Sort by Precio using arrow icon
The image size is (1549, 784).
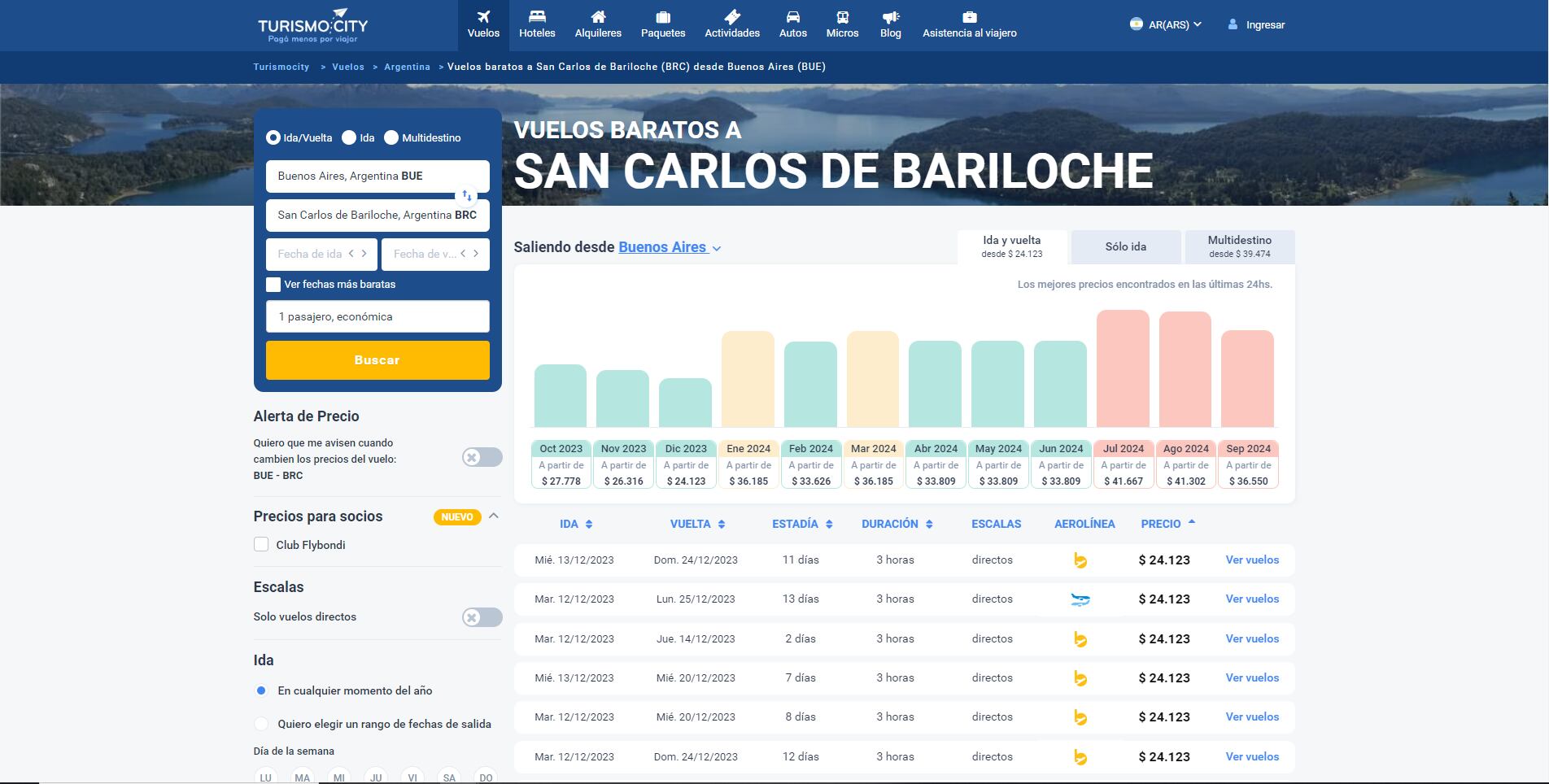coord(1192,522)
